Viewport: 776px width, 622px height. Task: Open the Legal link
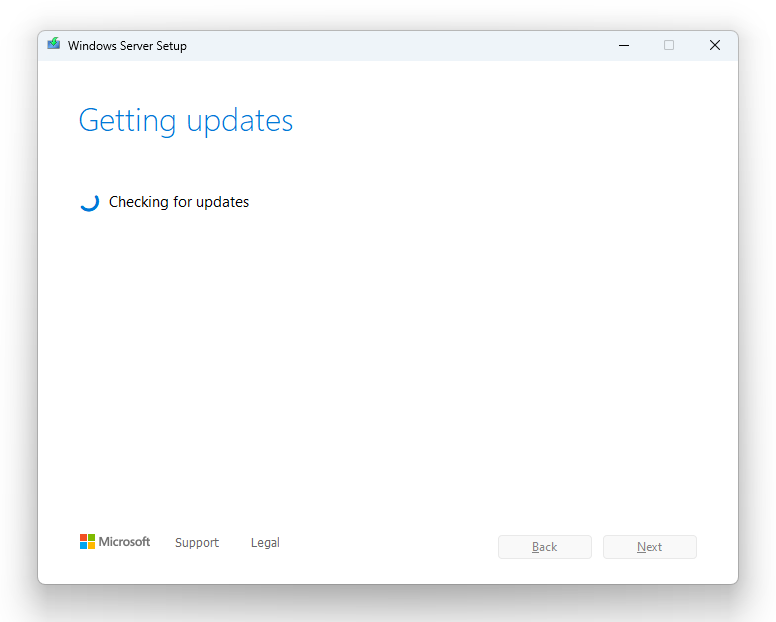pos(265,543)
